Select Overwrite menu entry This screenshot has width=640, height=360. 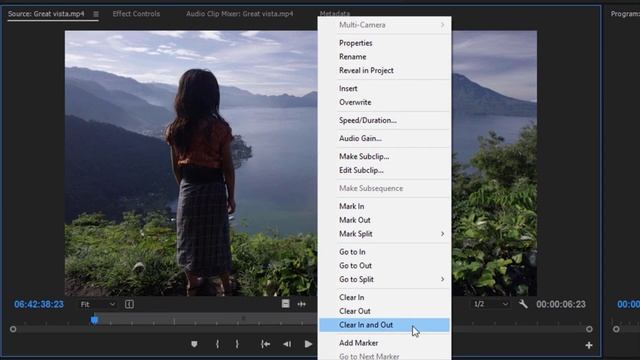point(384,102)
